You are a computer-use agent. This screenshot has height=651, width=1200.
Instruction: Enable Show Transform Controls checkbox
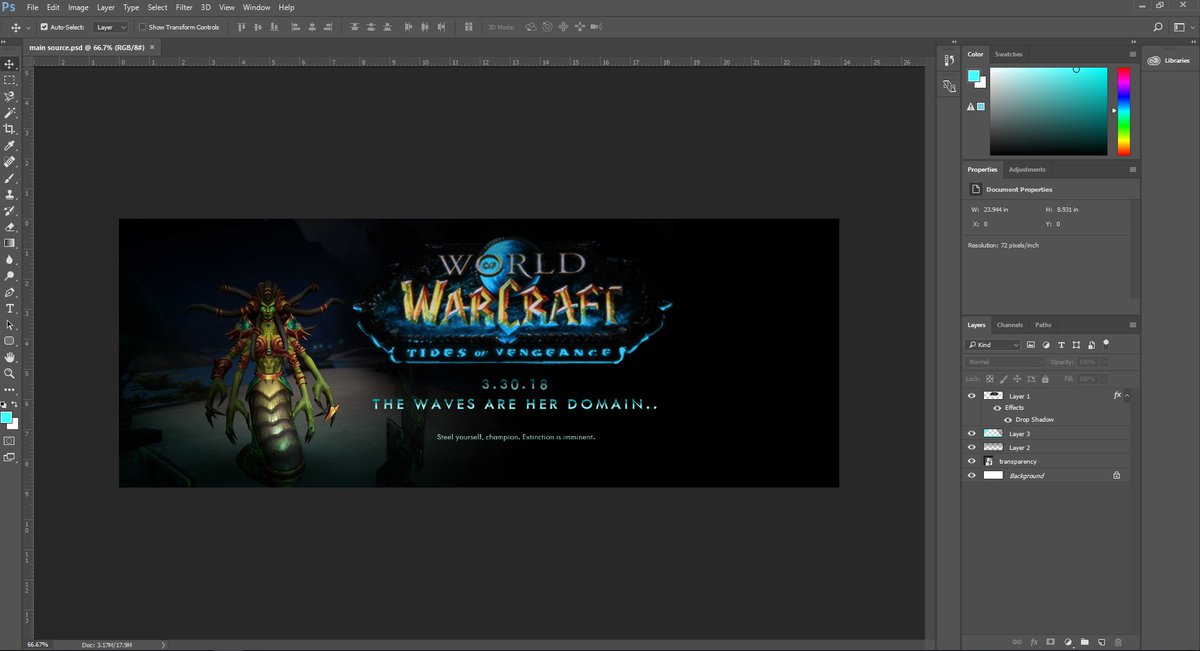142,27
